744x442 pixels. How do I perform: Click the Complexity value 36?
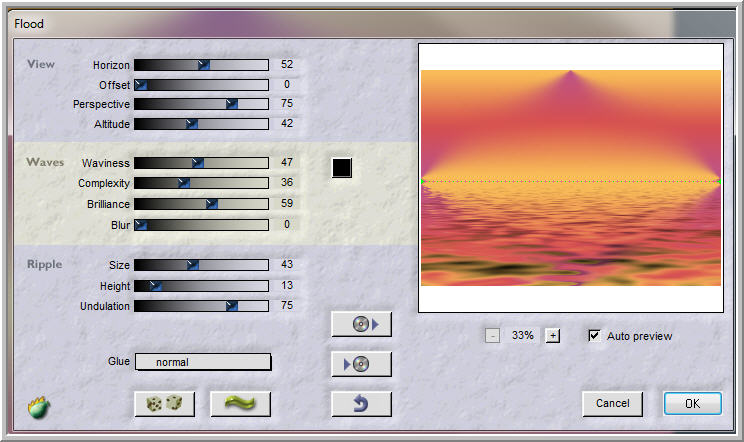[287, 182]
